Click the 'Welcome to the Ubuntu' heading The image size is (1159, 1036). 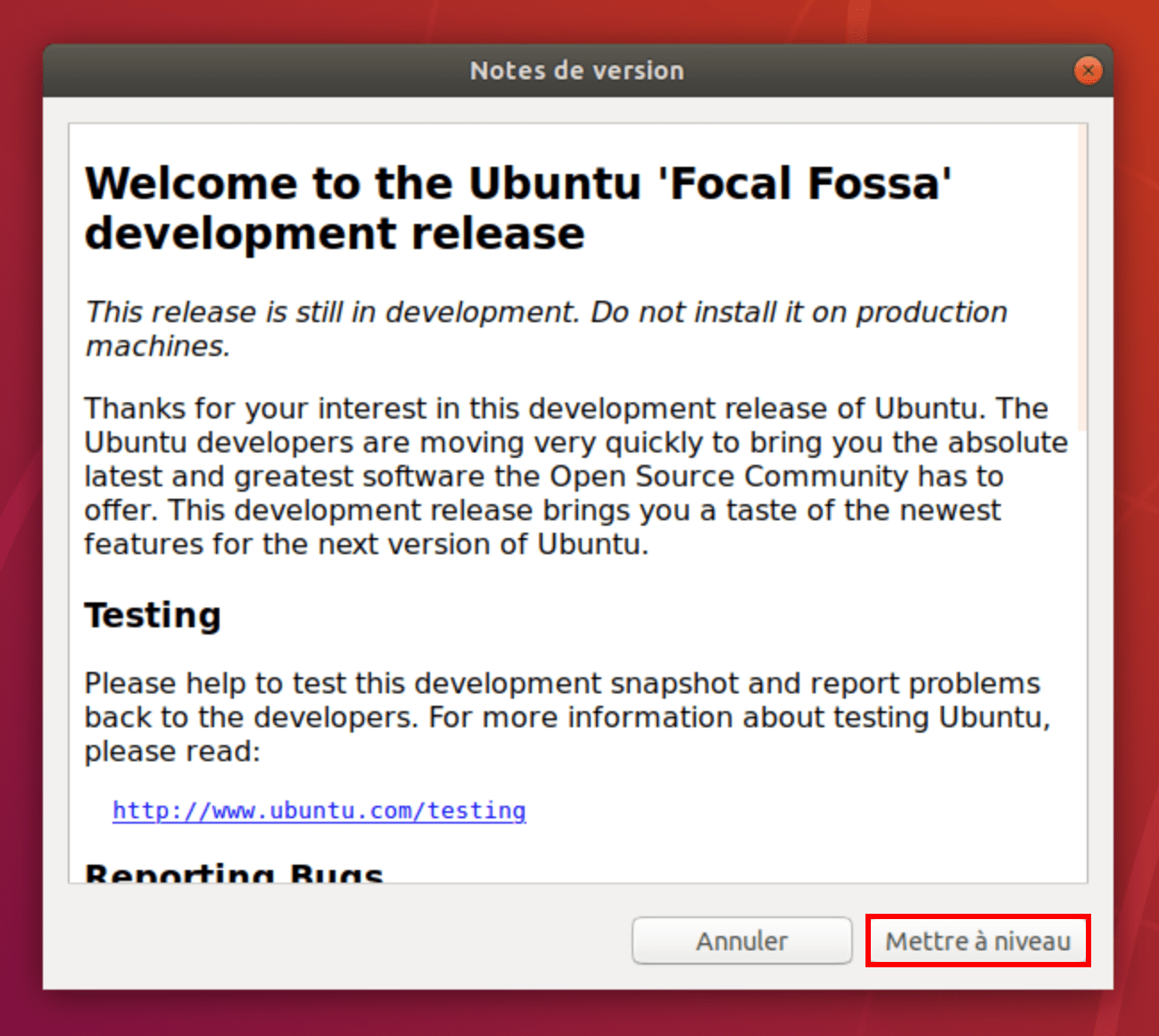pyautogui.click(x=518, y=208)
